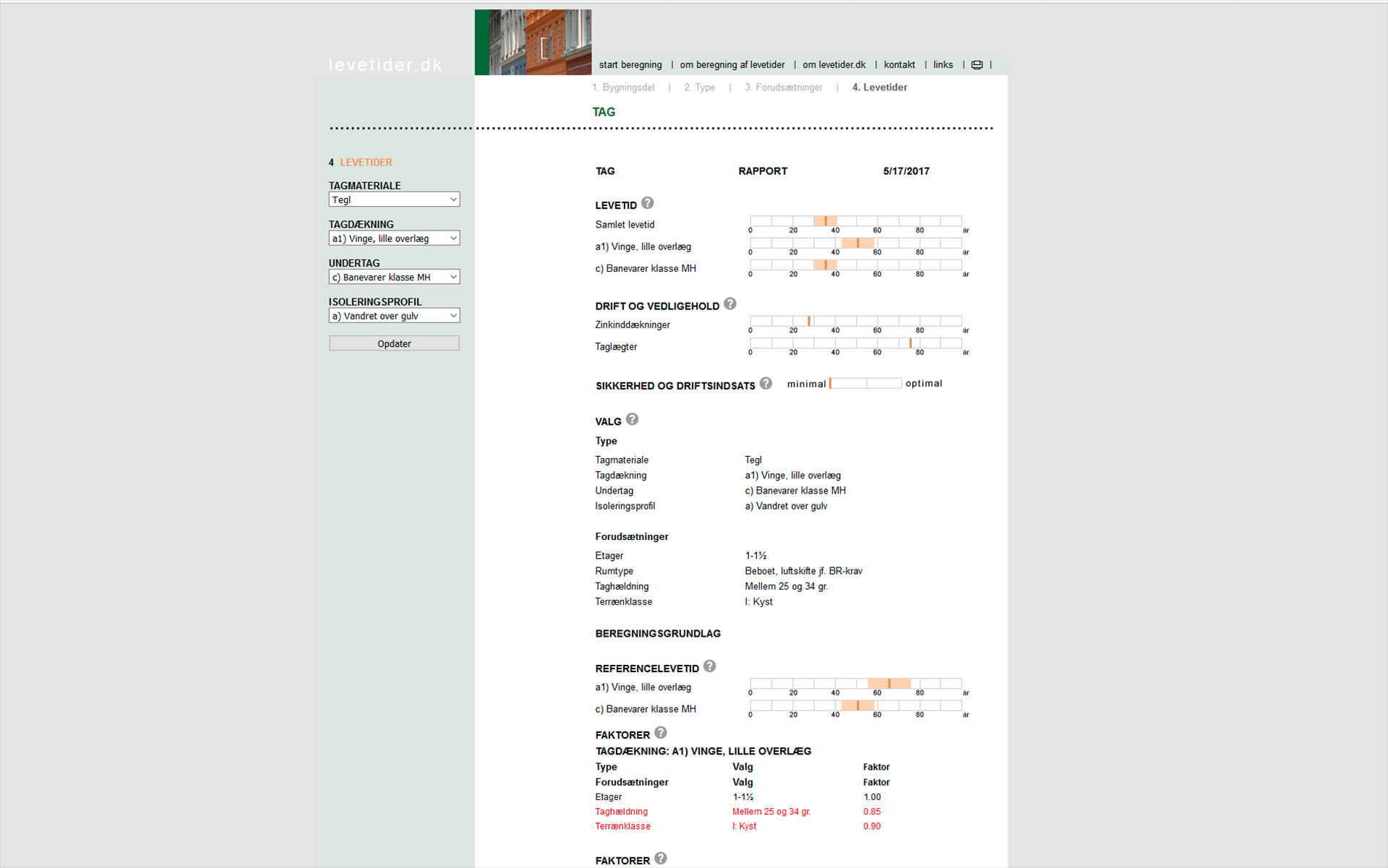1388x868 pixels.
Task: Click the factor value 0.90
Action: tap(872, 826)
